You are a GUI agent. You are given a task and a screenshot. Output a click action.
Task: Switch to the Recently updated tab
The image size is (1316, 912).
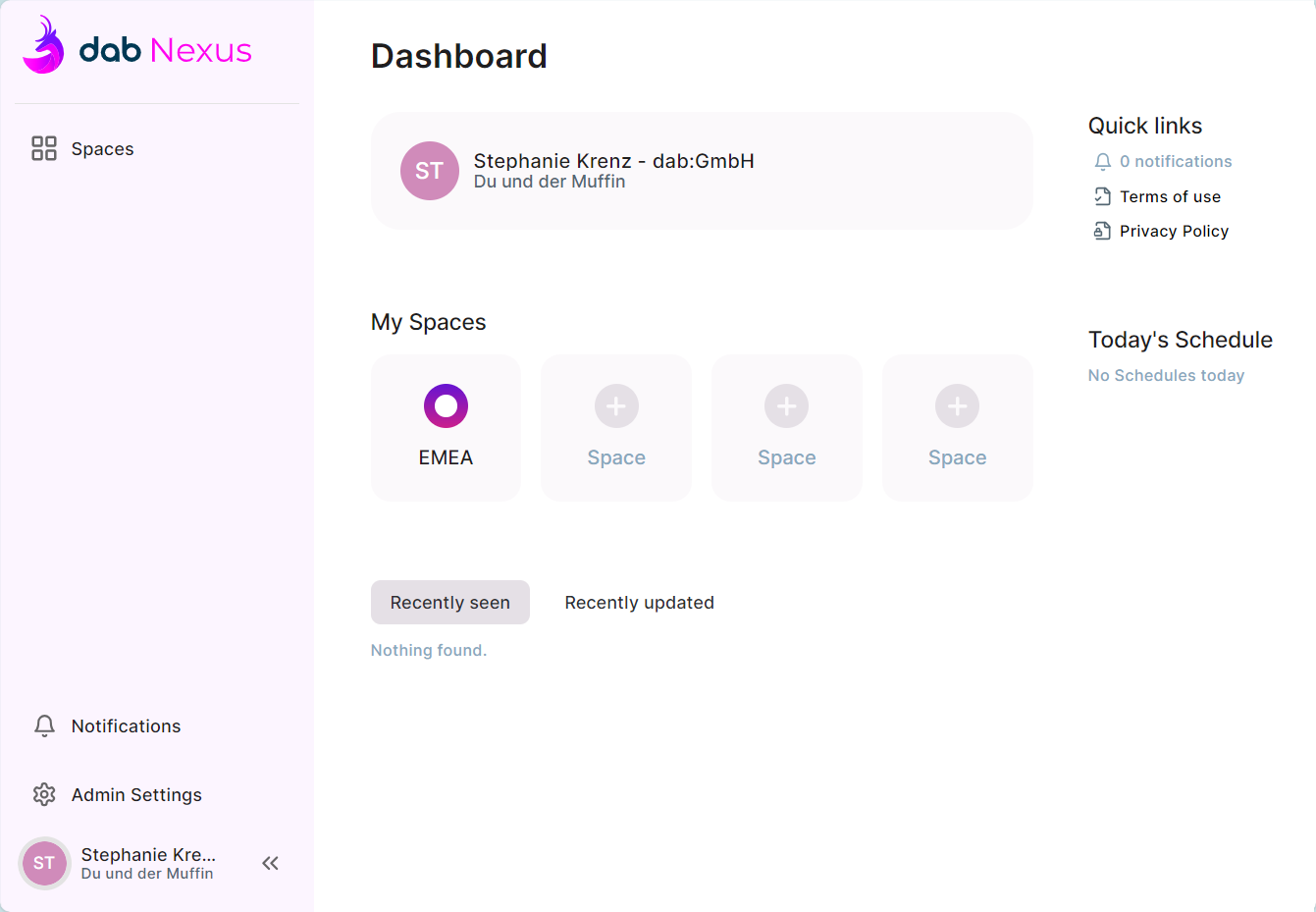click(639, 602)
